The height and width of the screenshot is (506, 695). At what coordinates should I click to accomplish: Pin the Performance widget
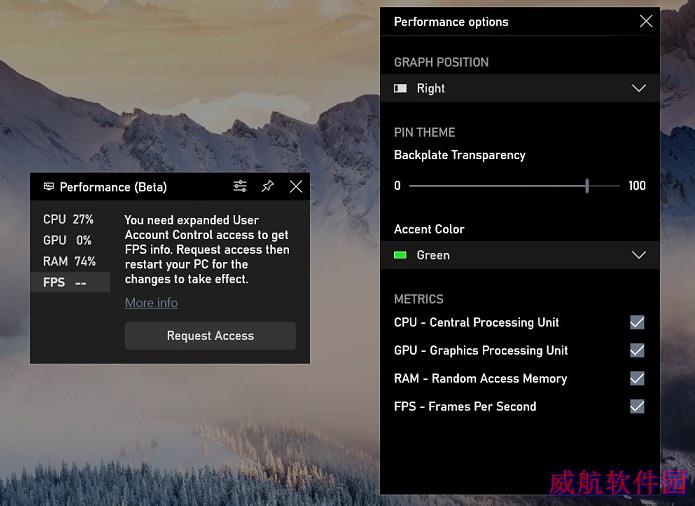tap(268, 186)
